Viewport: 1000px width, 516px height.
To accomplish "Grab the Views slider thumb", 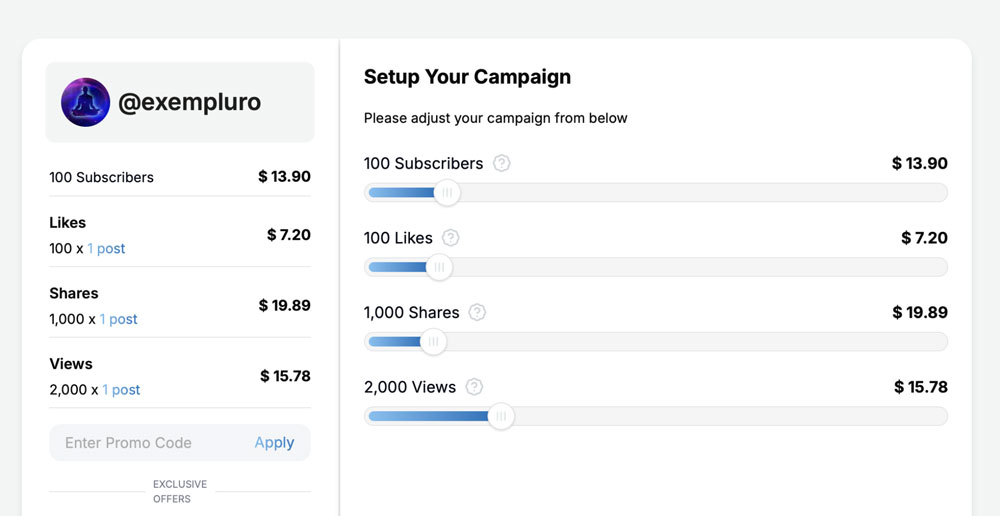I will click(501, 416).
